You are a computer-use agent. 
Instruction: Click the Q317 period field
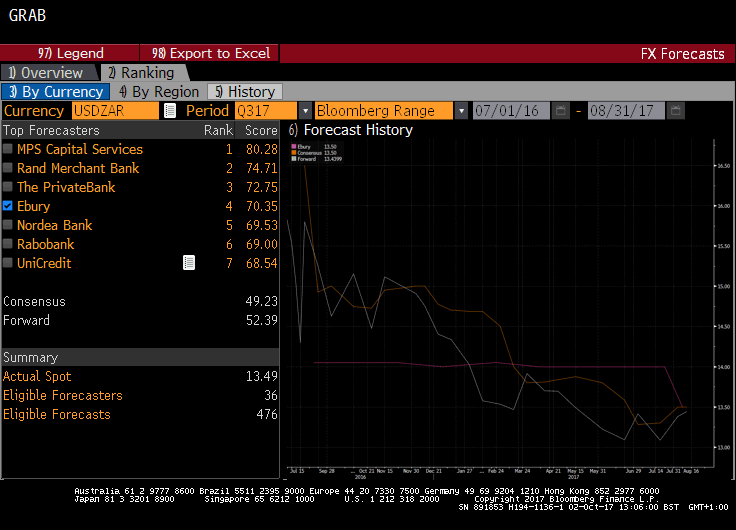(x=266, y=111)
